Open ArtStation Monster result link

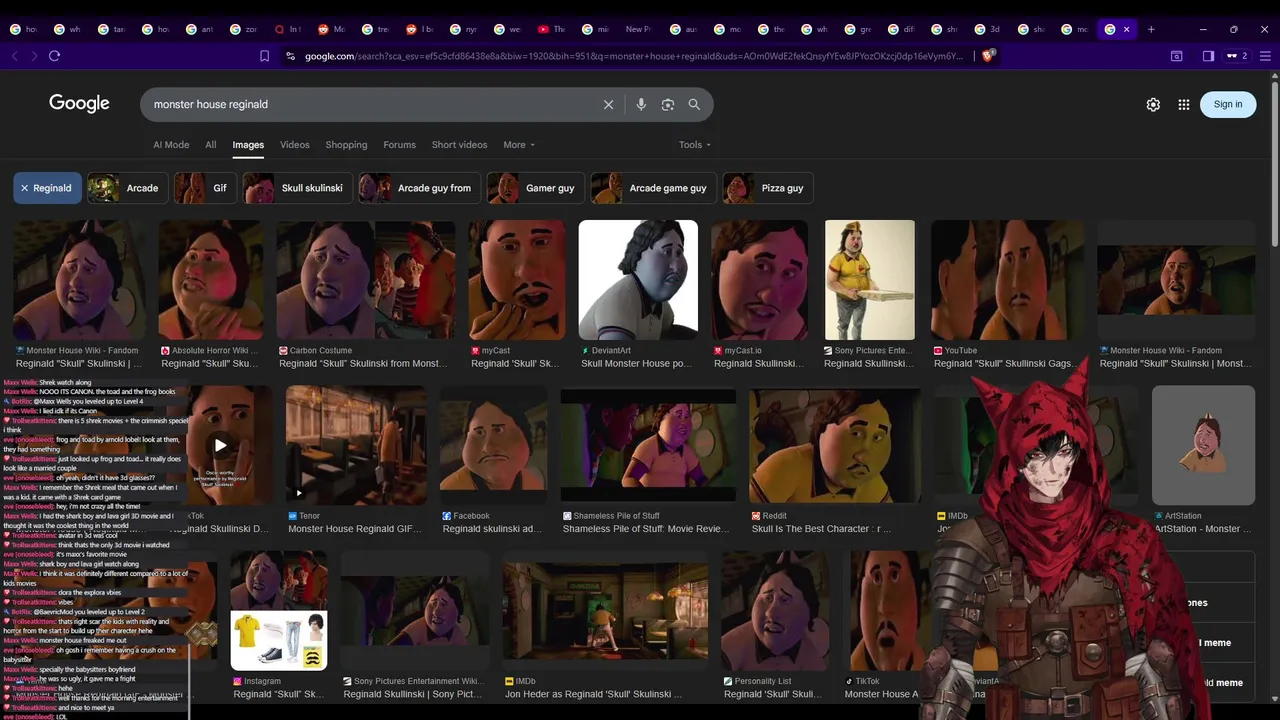click(1203, 529)
